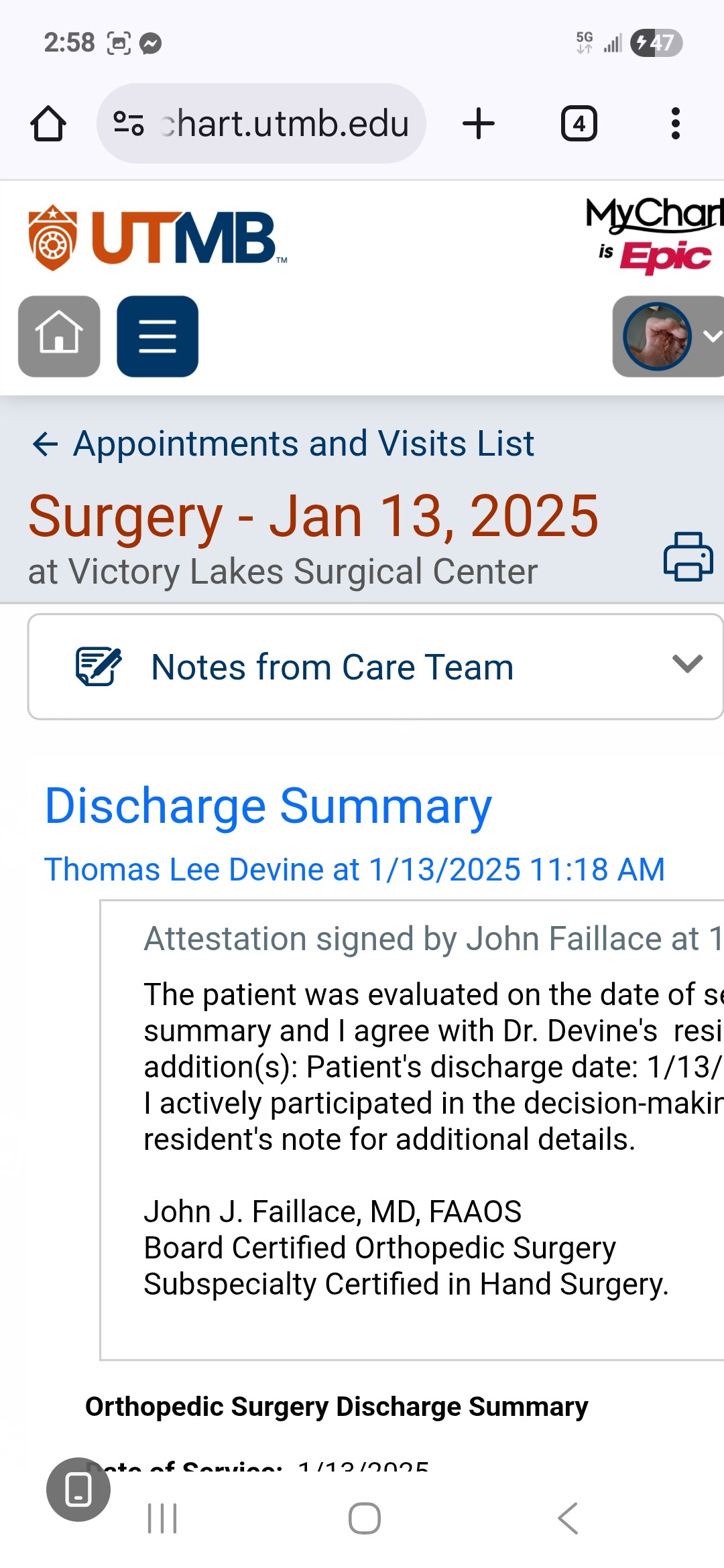Open the browser three-dot menu
This screenshot has height=1568, width=724.
coord(675,124)
